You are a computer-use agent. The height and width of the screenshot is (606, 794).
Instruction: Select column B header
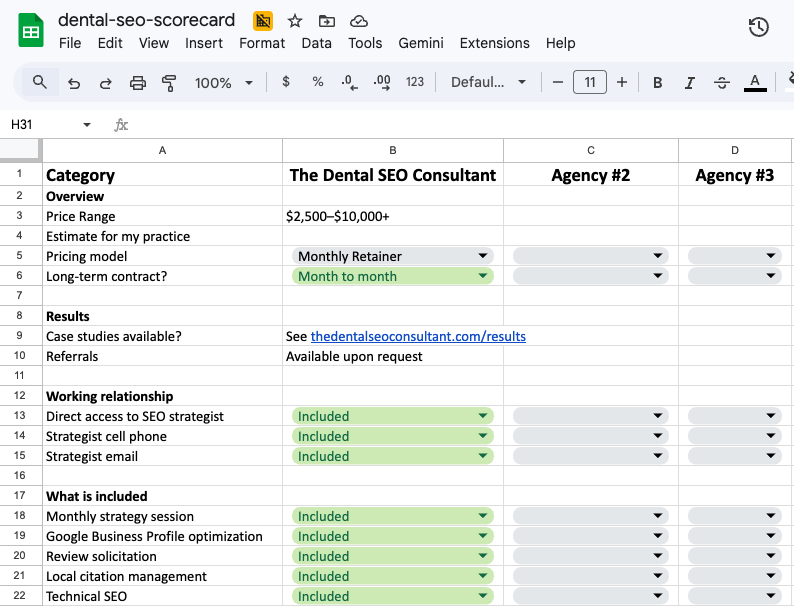pos(392,150)
